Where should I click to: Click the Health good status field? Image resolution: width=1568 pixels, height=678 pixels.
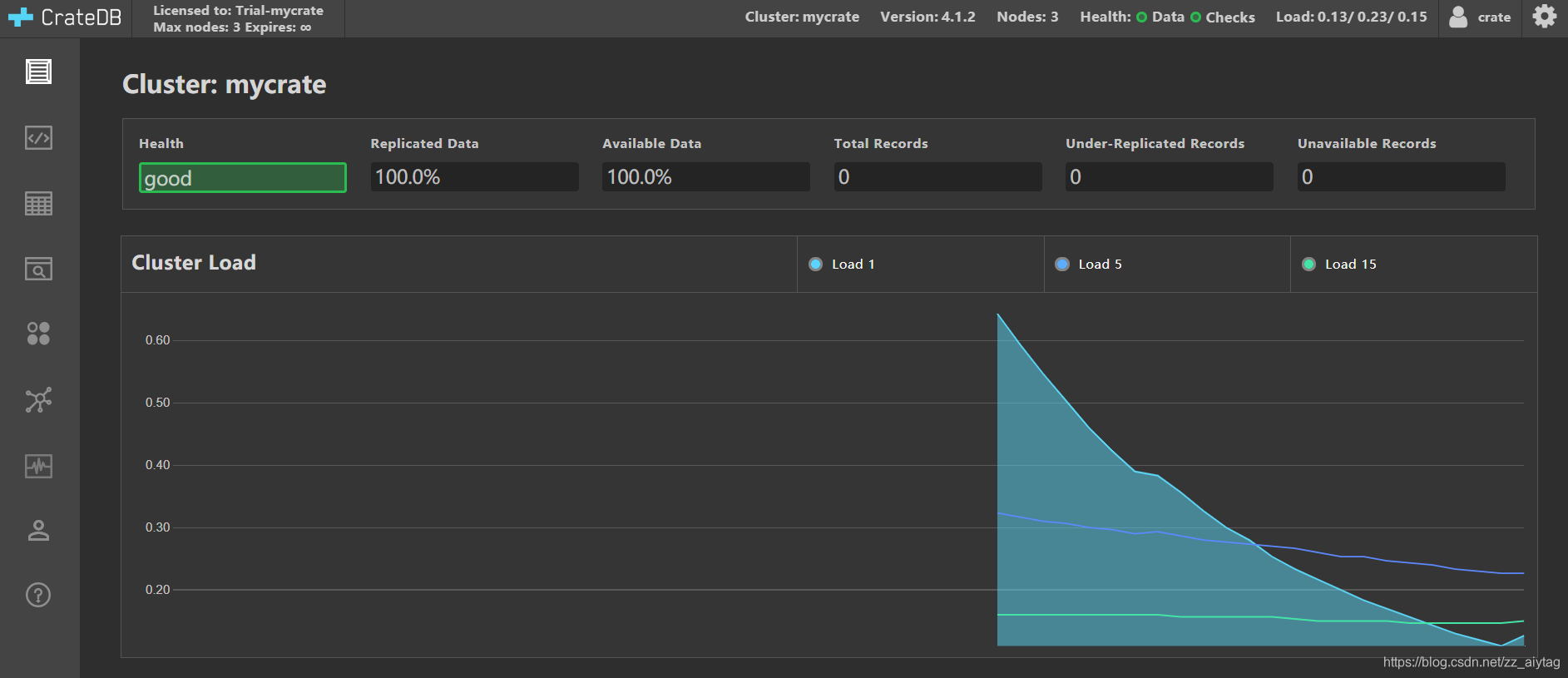pyautogui.click(x=242, y=178)
